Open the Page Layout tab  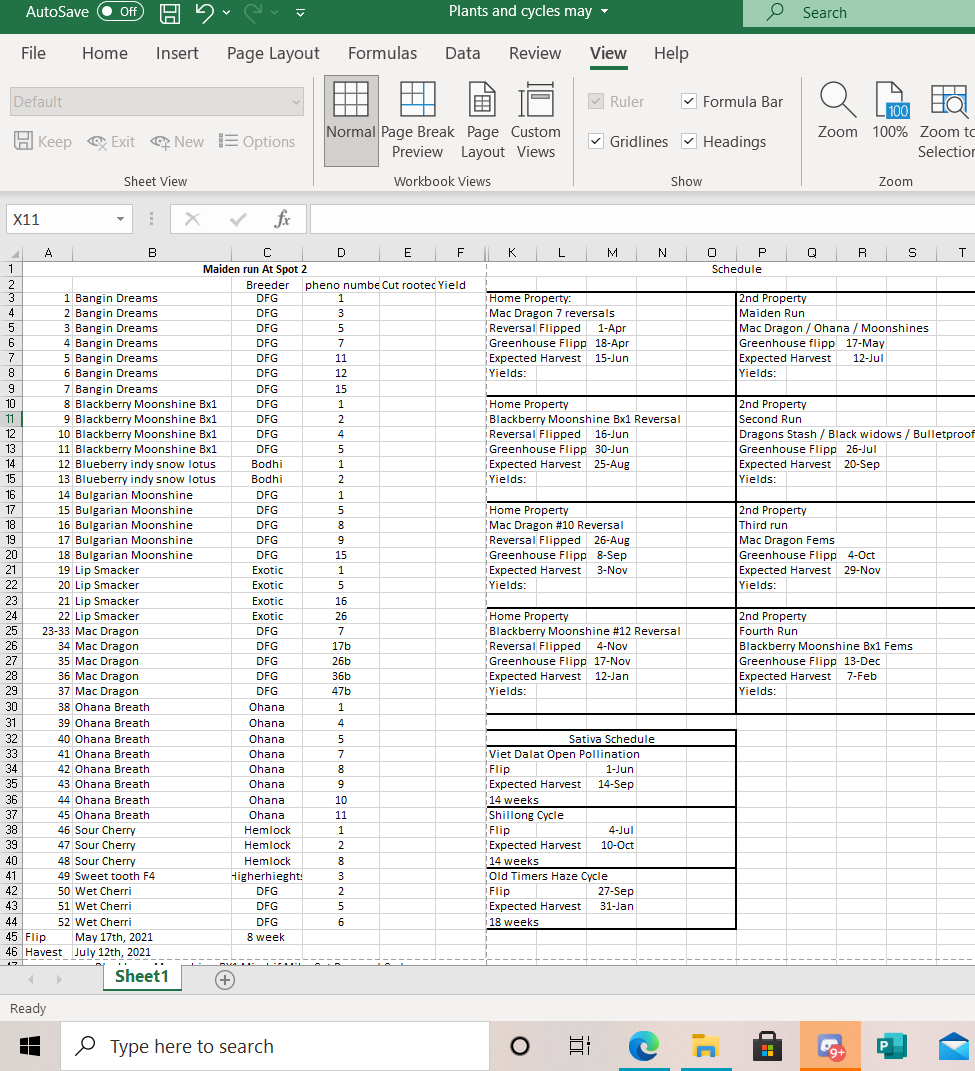pos(273,53)
